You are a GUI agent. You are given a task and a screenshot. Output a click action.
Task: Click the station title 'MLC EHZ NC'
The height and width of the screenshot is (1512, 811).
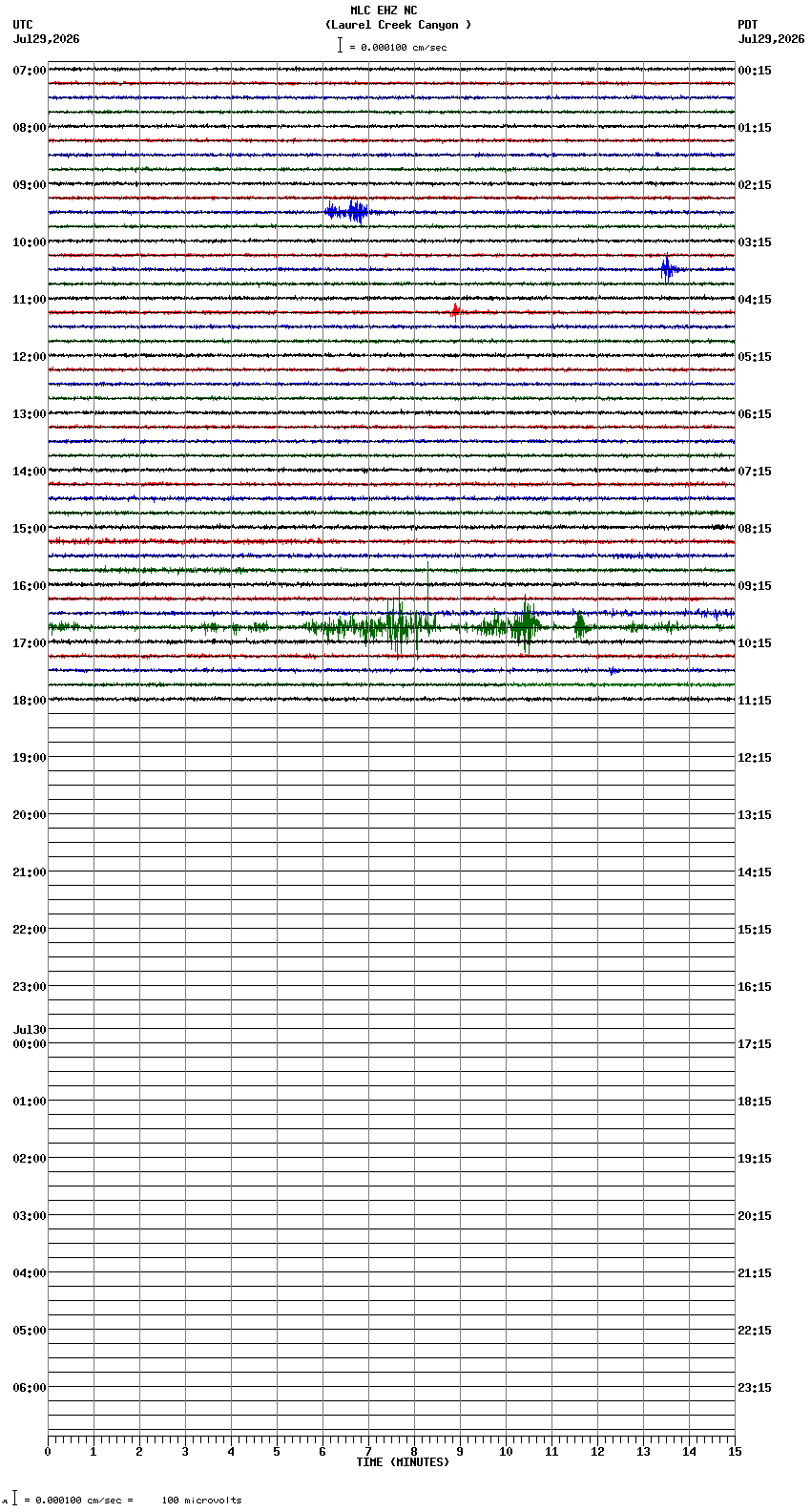384,10
